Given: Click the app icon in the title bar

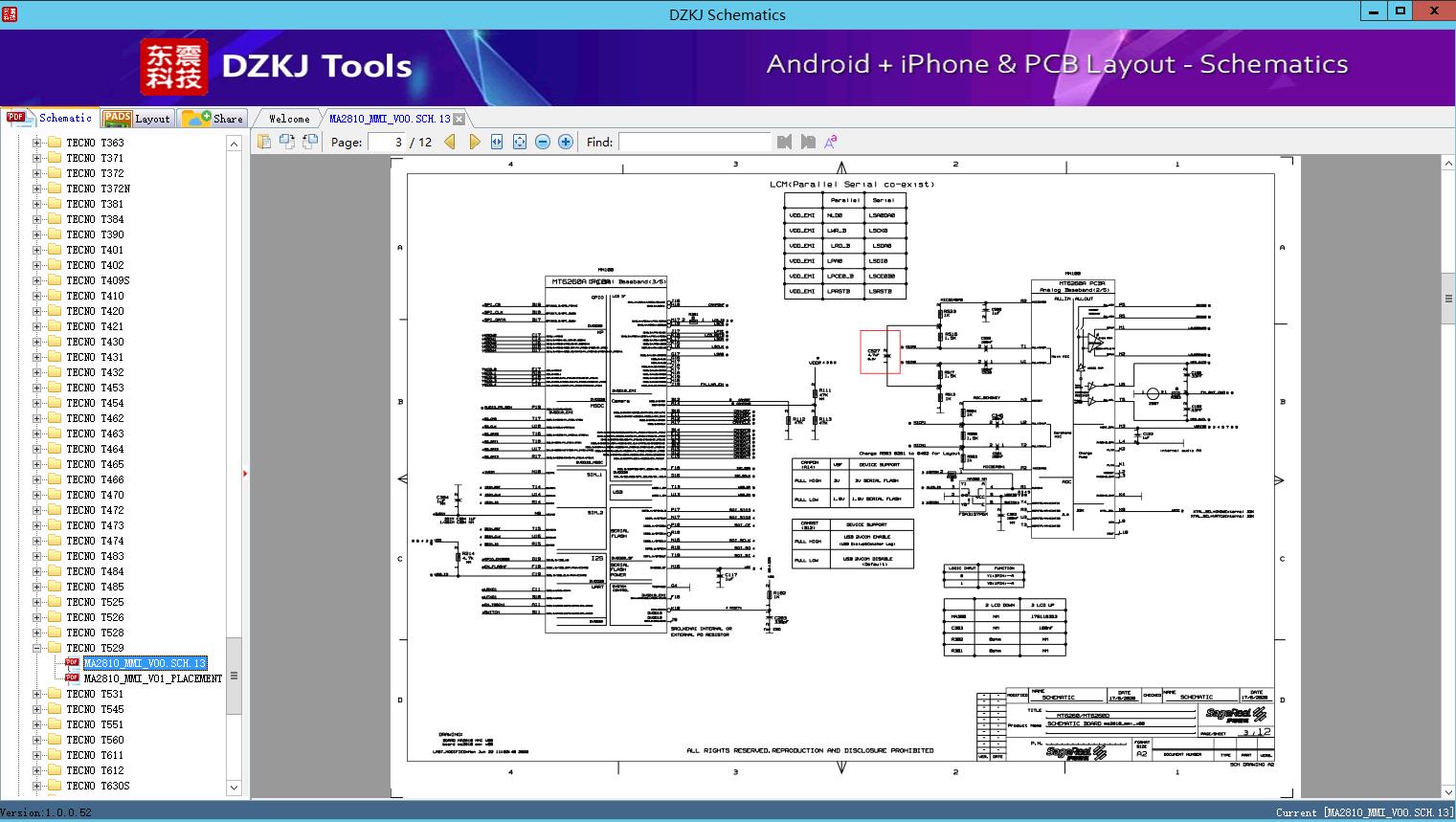Looking at the screenshot, I should pyautogui.click(x=11, y=13).
